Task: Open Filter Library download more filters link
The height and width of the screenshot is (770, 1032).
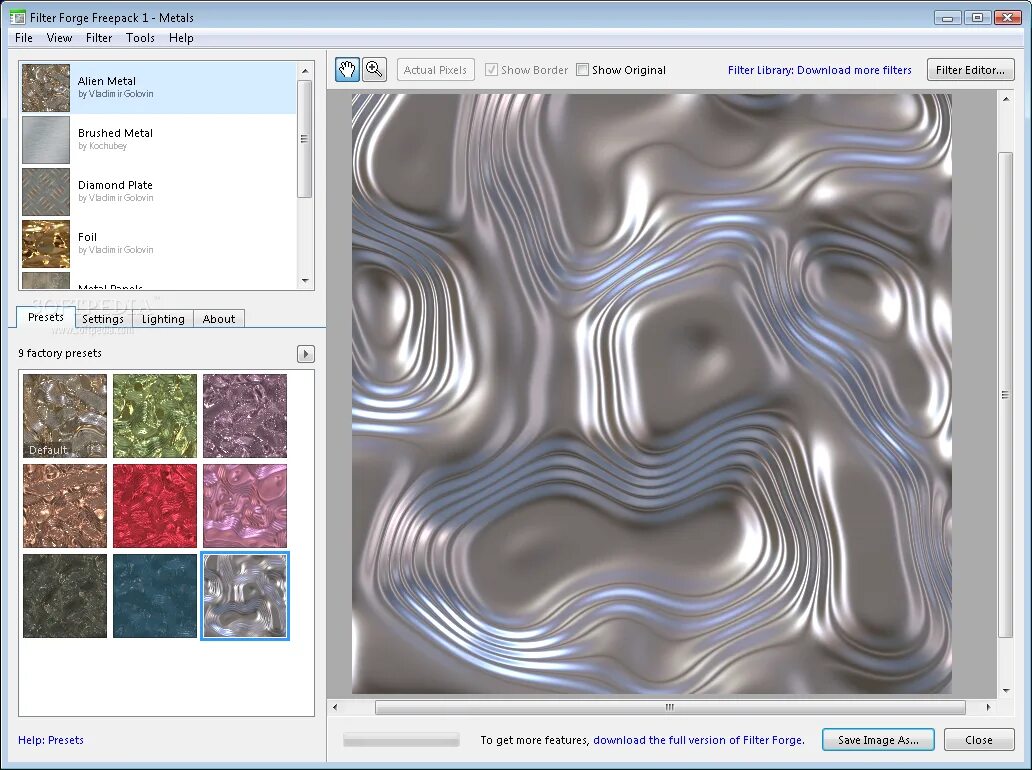Action: pyautogui.click(x=819, y=70)
